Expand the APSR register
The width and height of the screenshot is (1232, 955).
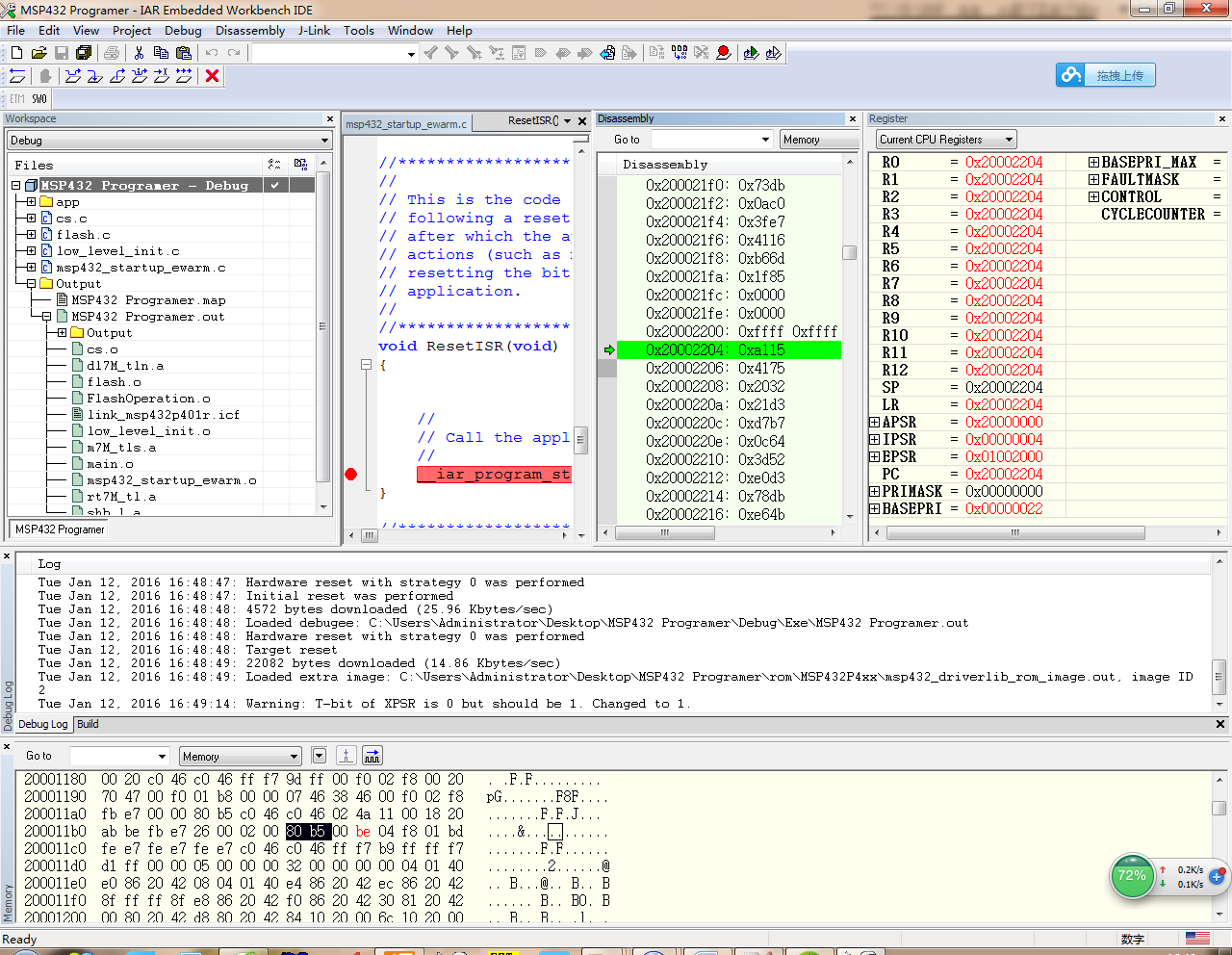point(874,423)
